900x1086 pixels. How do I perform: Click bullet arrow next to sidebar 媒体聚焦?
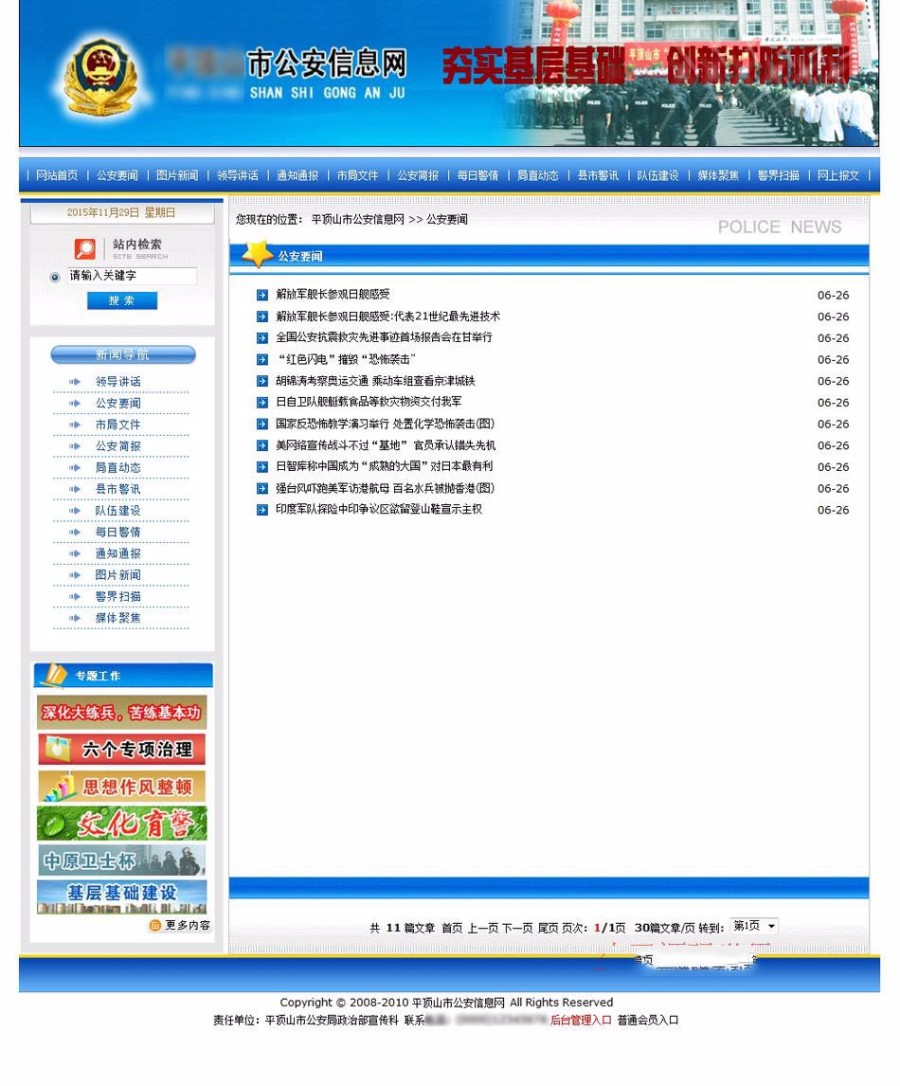(x=75, y=618)
